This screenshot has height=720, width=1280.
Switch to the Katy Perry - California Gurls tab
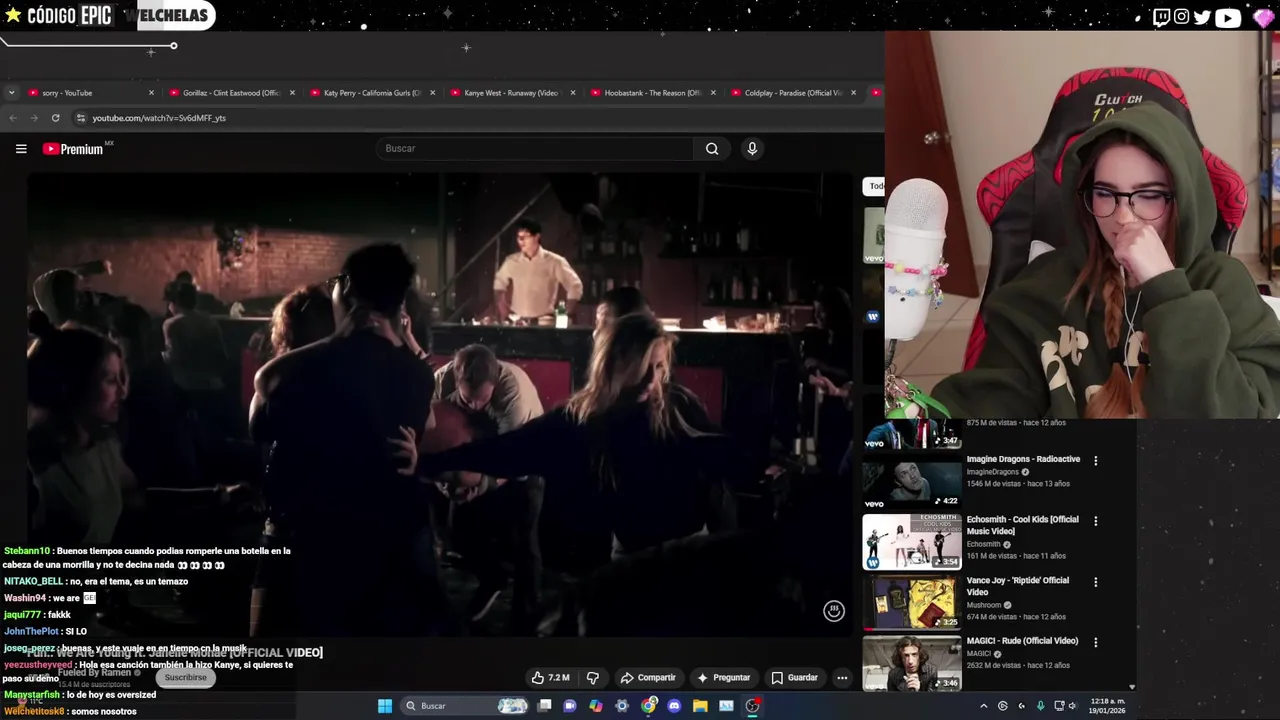click(370, 93)
